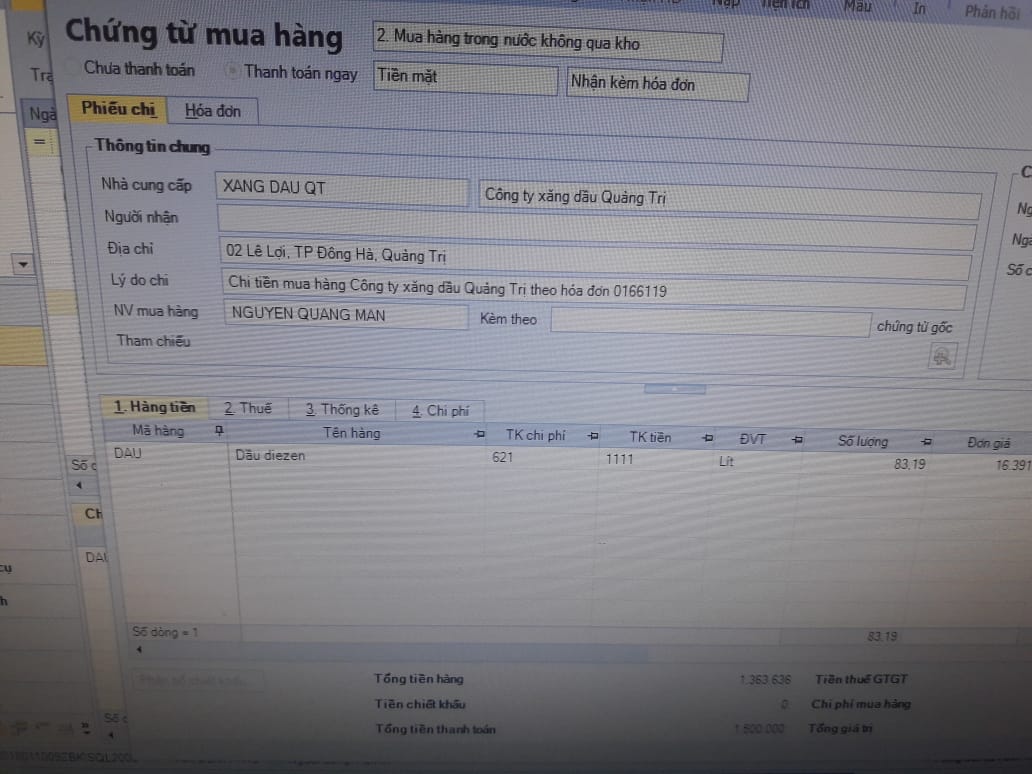The image size is (1032, 774).
Task: Click the Phản hồi toolbar button
Action: 992,11
